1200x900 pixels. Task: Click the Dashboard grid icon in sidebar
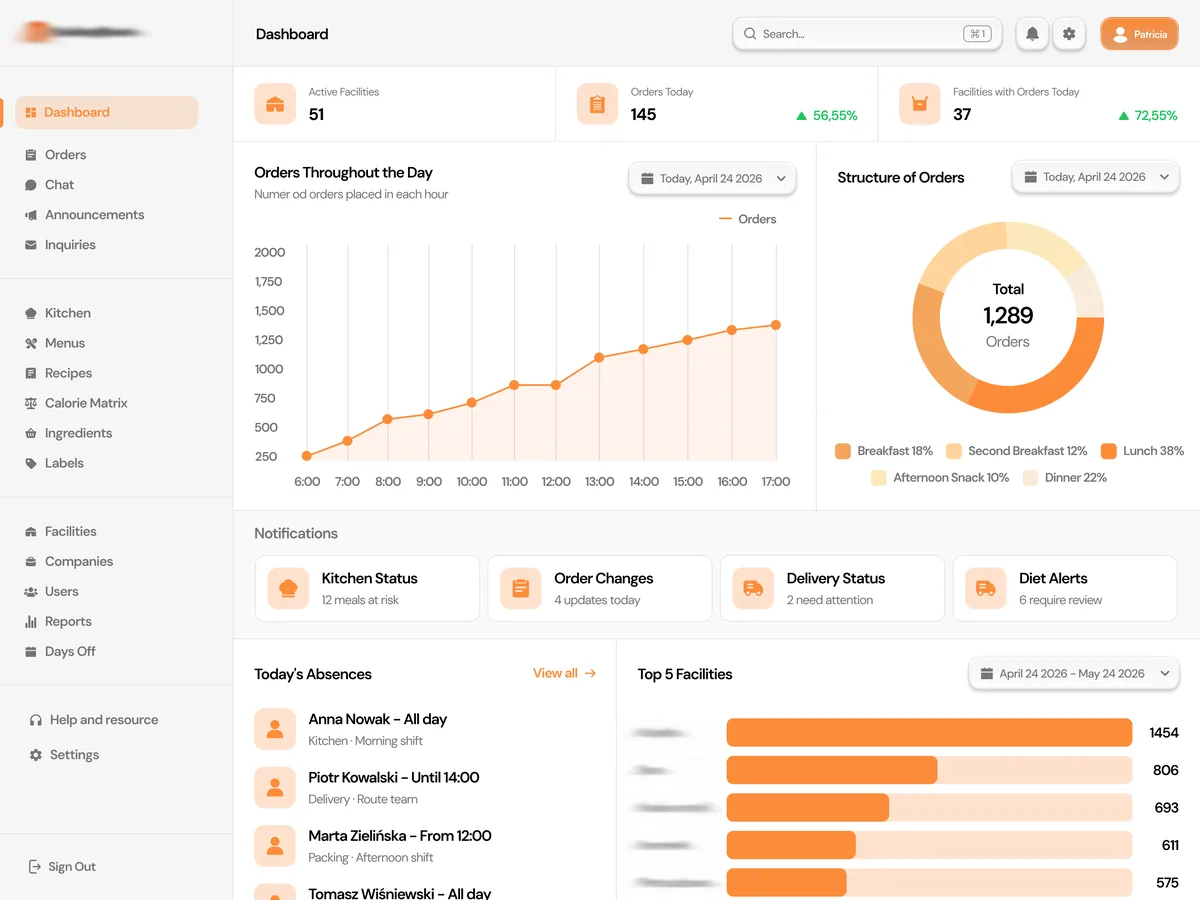31,113
